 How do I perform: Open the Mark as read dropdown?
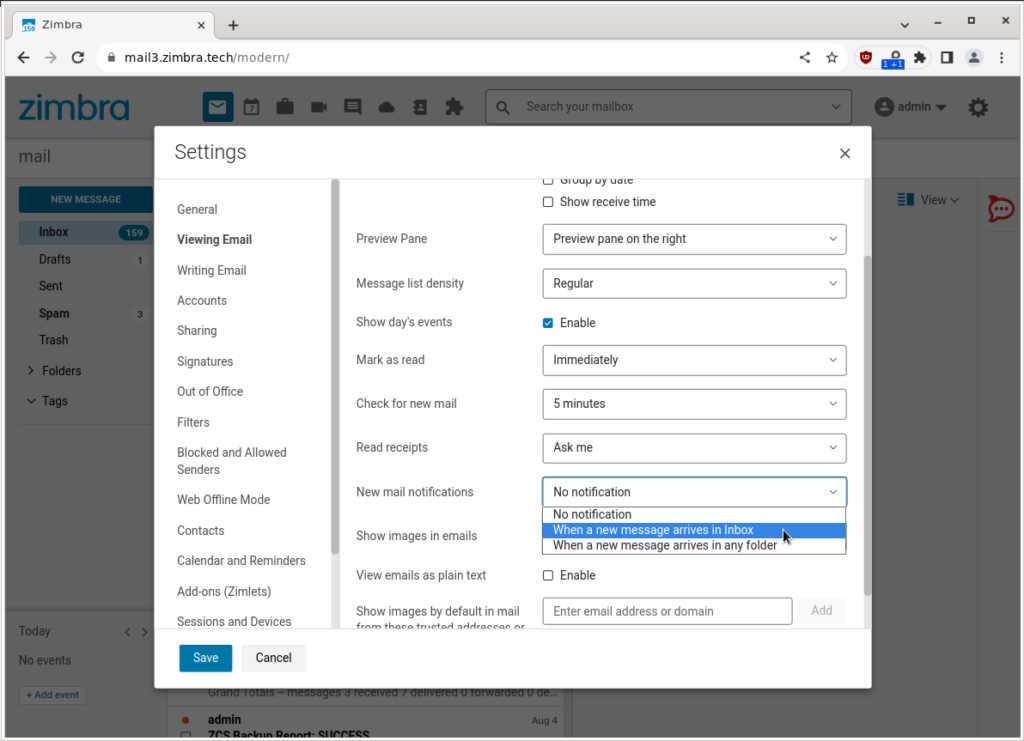click(x=694, y=360)
